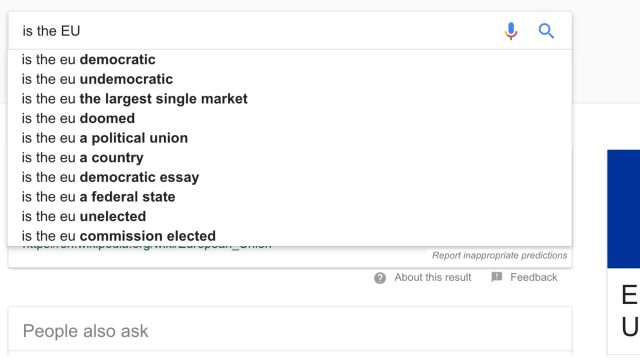Click the blue magnifying glass search icon
This screenshot has width=640, height=360.
tap(546, 31)
